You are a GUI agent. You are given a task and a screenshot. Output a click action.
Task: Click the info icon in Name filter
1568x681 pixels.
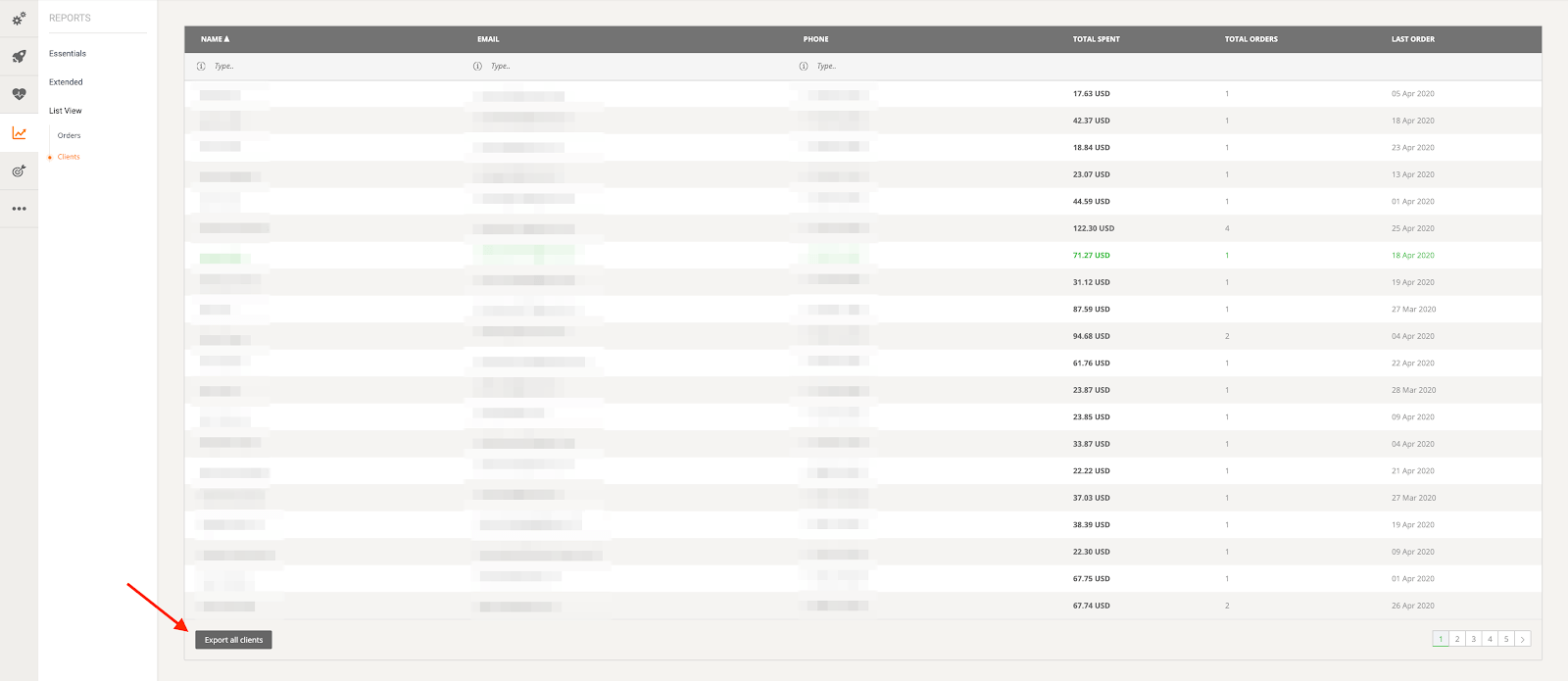201,67
